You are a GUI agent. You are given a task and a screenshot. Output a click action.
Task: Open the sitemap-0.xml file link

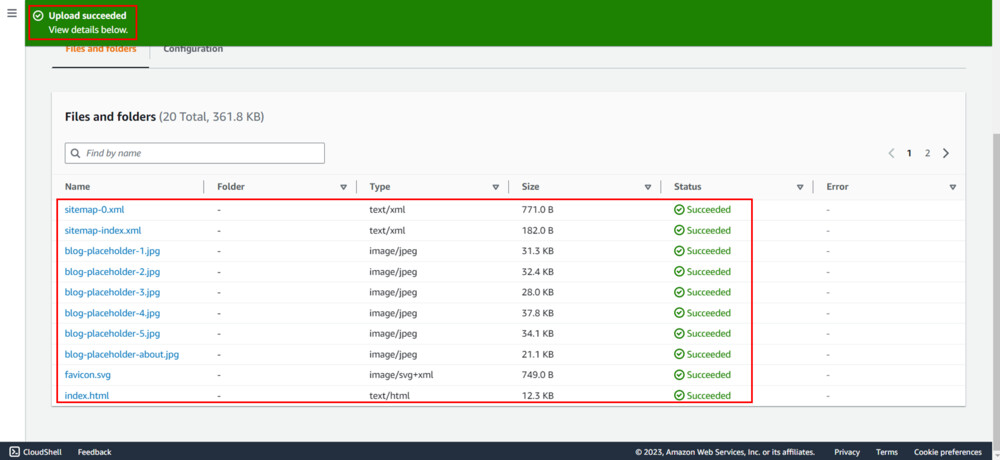pyautogui.click(x=94, y=210)
